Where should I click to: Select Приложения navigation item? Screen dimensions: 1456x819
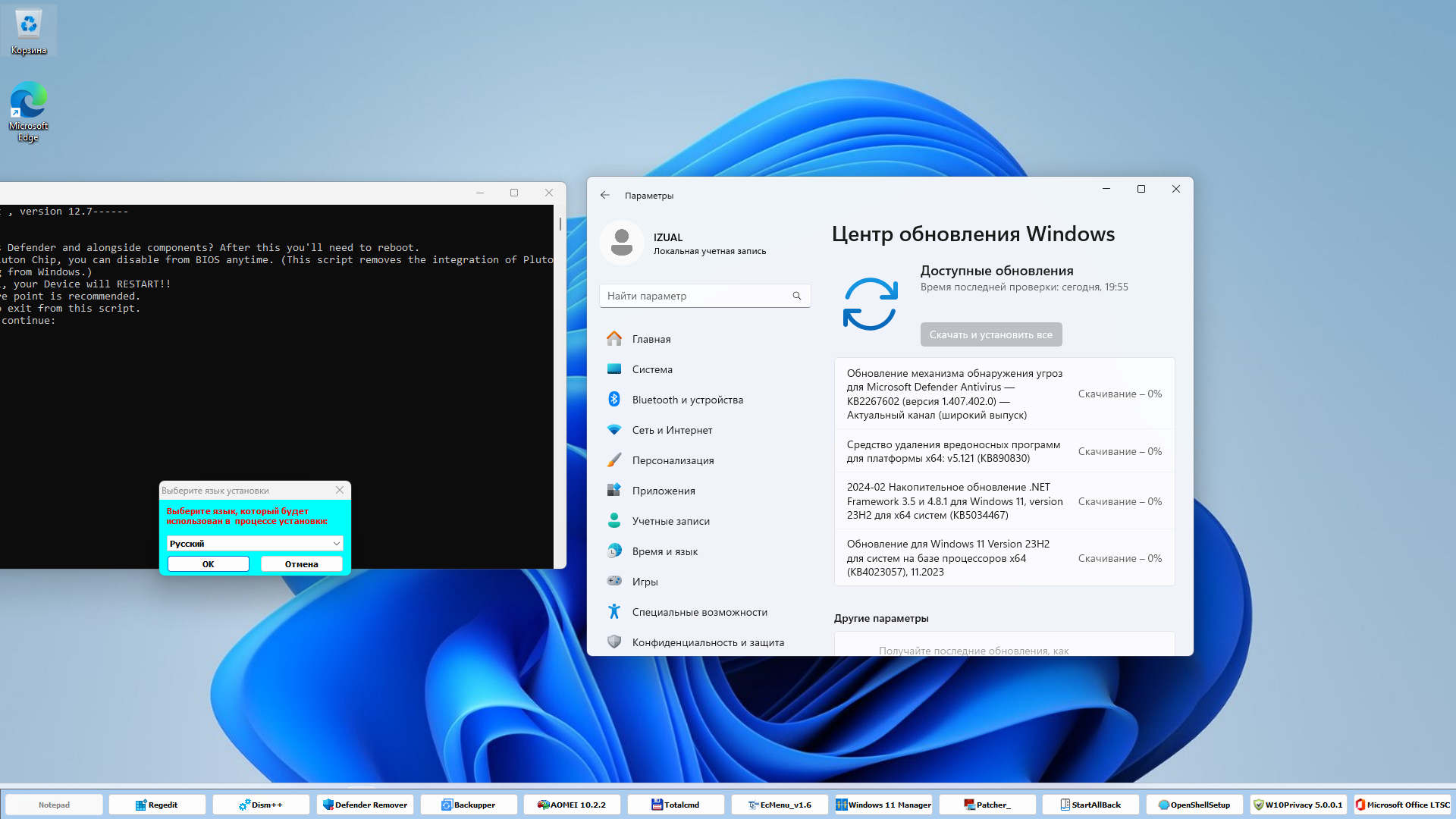pyautogui.click(x=705, y=491)
